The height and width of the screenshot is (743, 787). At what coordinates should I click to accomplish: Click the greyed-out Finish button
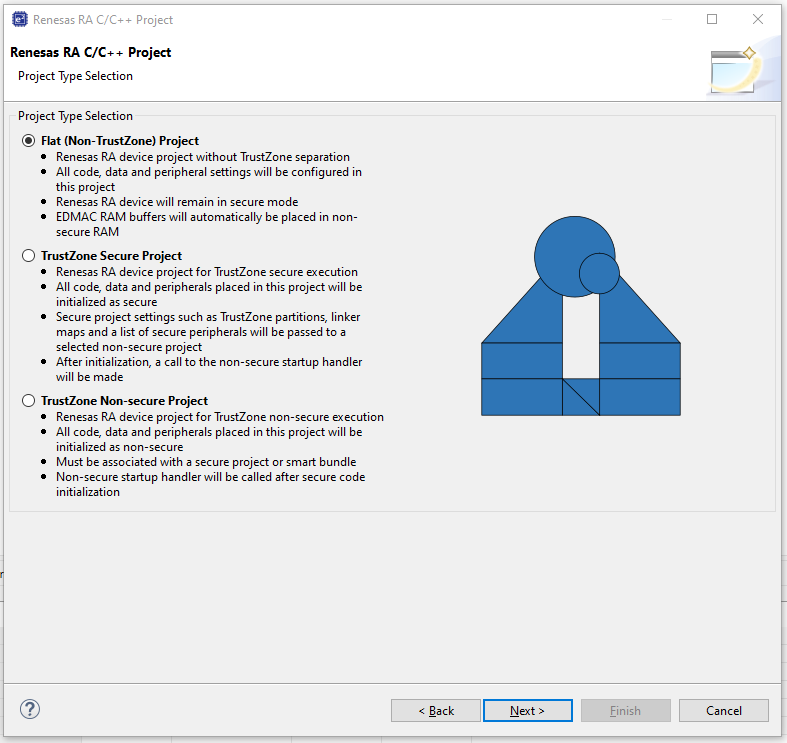point(625,710)
